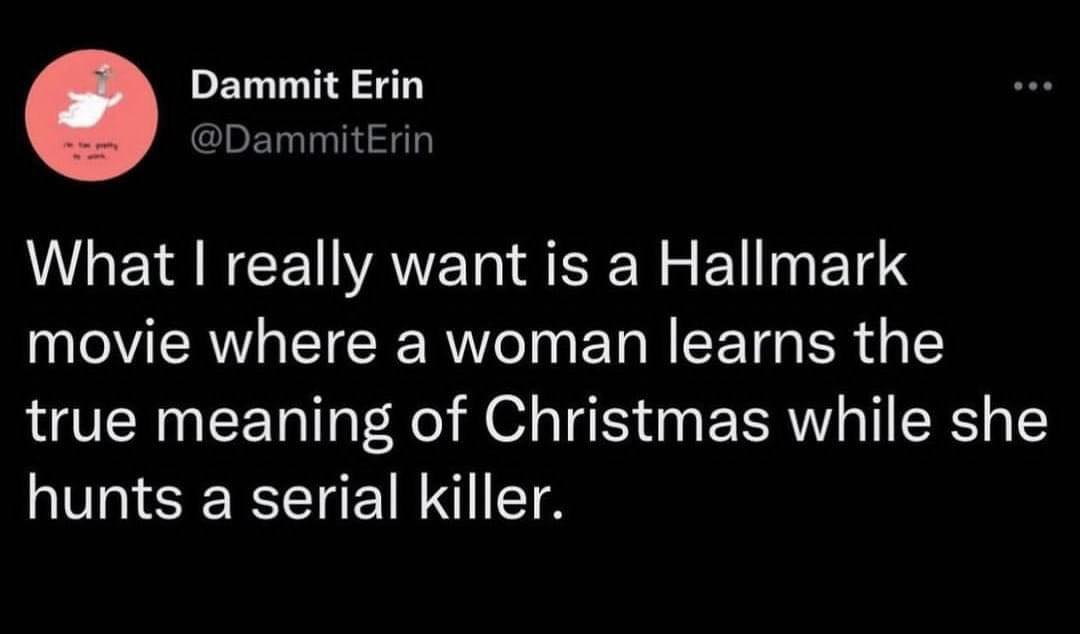Open the Dammit Erin display name
1080x634 pixels.
point(307,87)
